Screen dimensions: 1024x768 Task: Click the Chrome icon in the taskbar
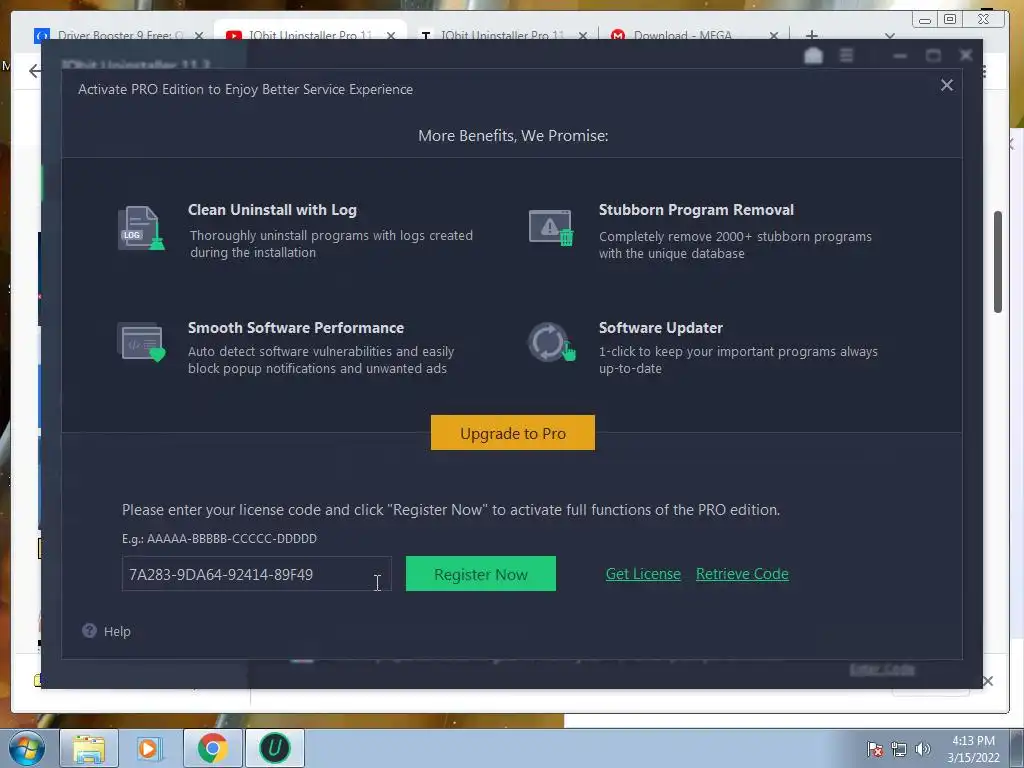tap(212, 748)
